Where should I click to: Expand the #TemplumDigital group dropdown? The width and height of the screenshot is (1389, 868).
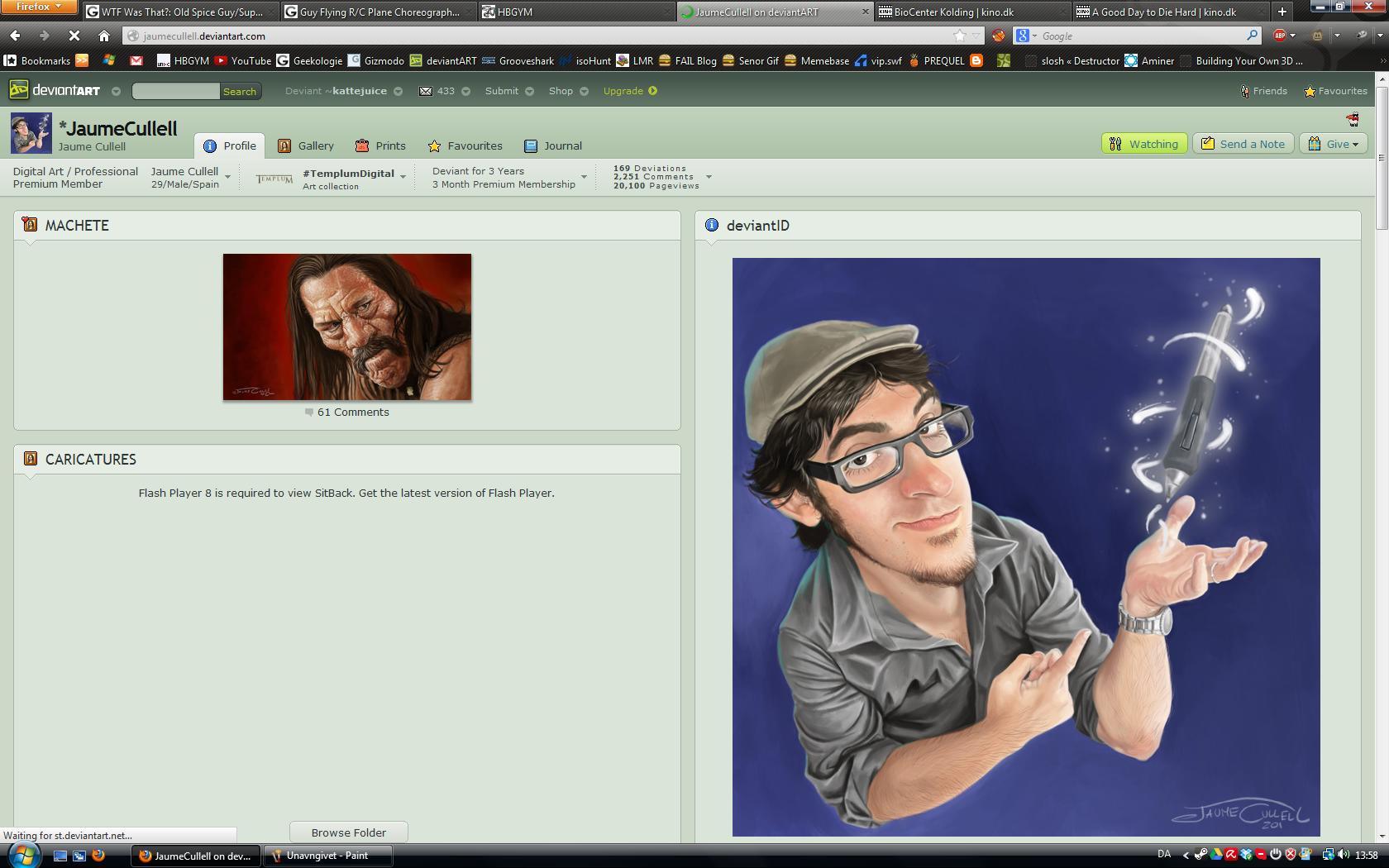(403, 176)
